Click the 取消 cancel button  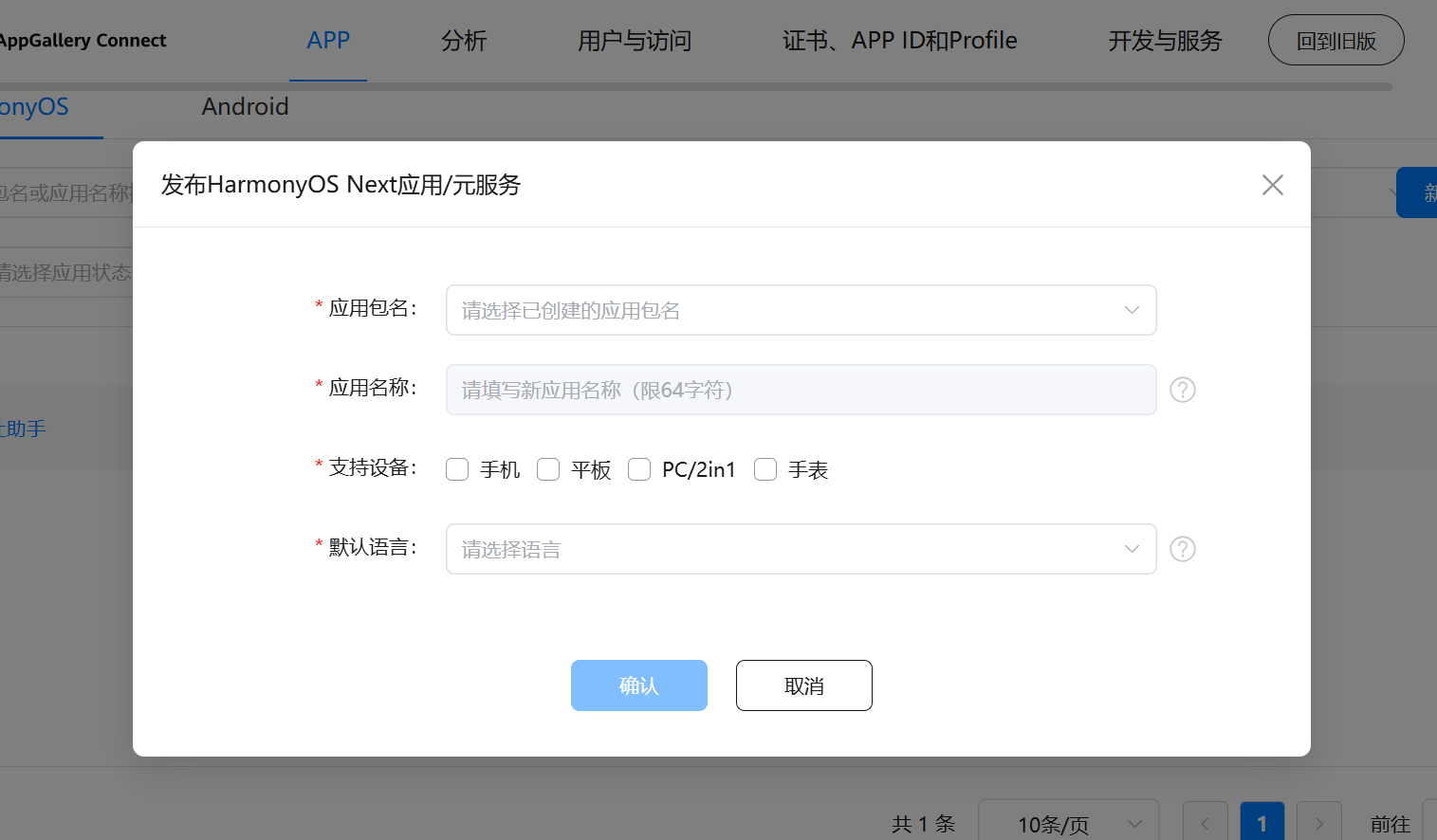click(804, 685)
